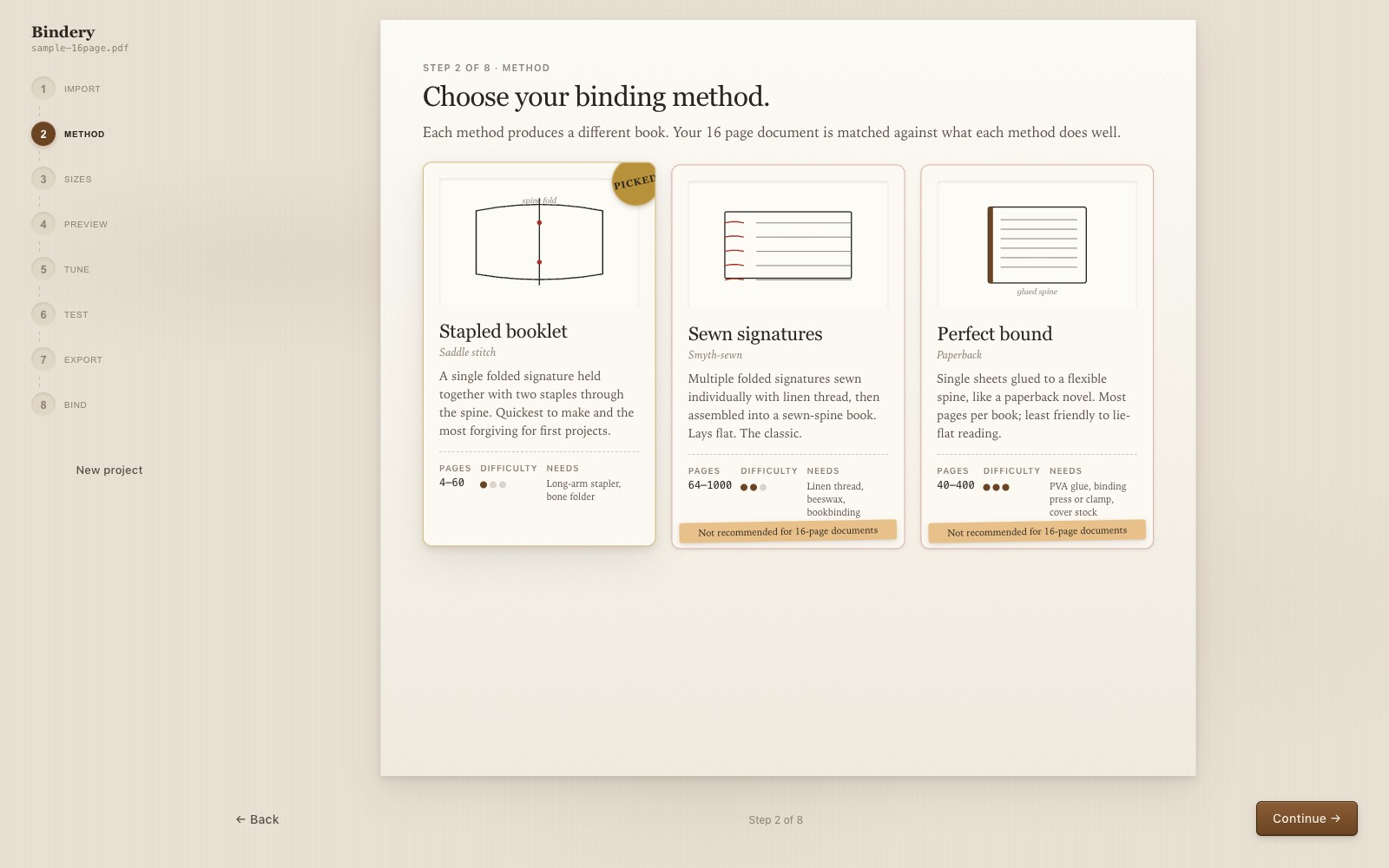Select the Stapled booklet title

click(x=503, y=332)
